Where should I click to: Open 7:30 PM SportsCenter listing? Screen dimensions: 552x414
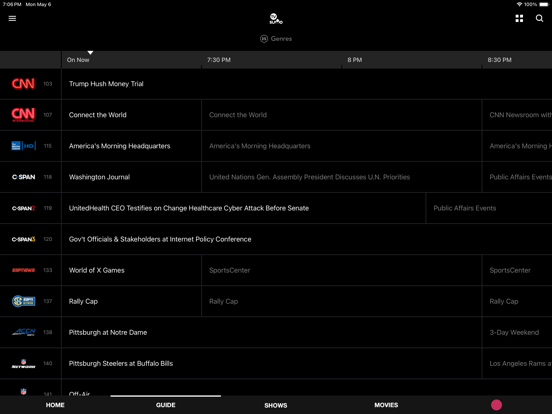pyautogui.click(x=341, y=270)
